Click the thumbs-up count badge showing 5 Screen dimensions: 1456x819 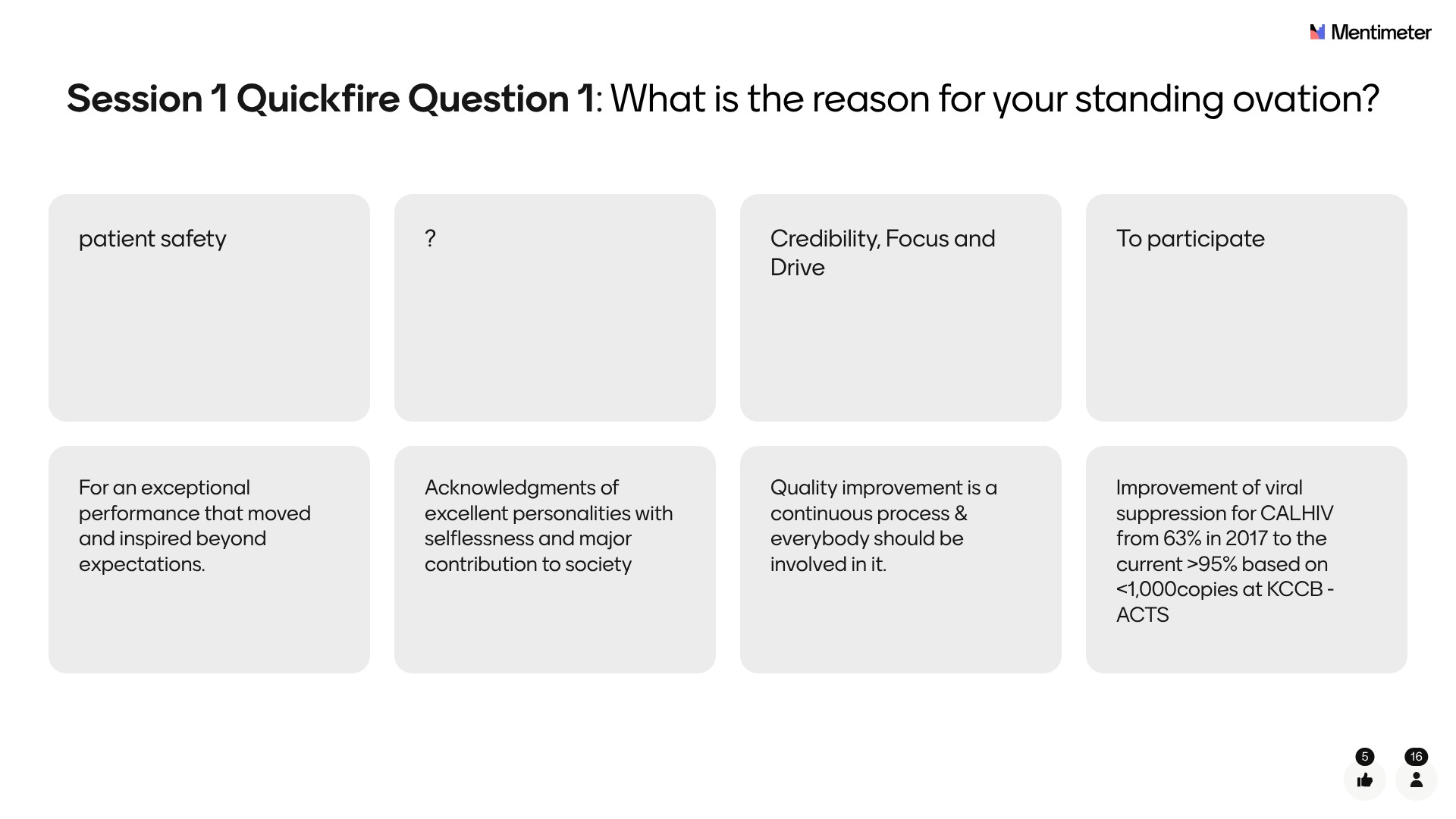coord(1365,756)
